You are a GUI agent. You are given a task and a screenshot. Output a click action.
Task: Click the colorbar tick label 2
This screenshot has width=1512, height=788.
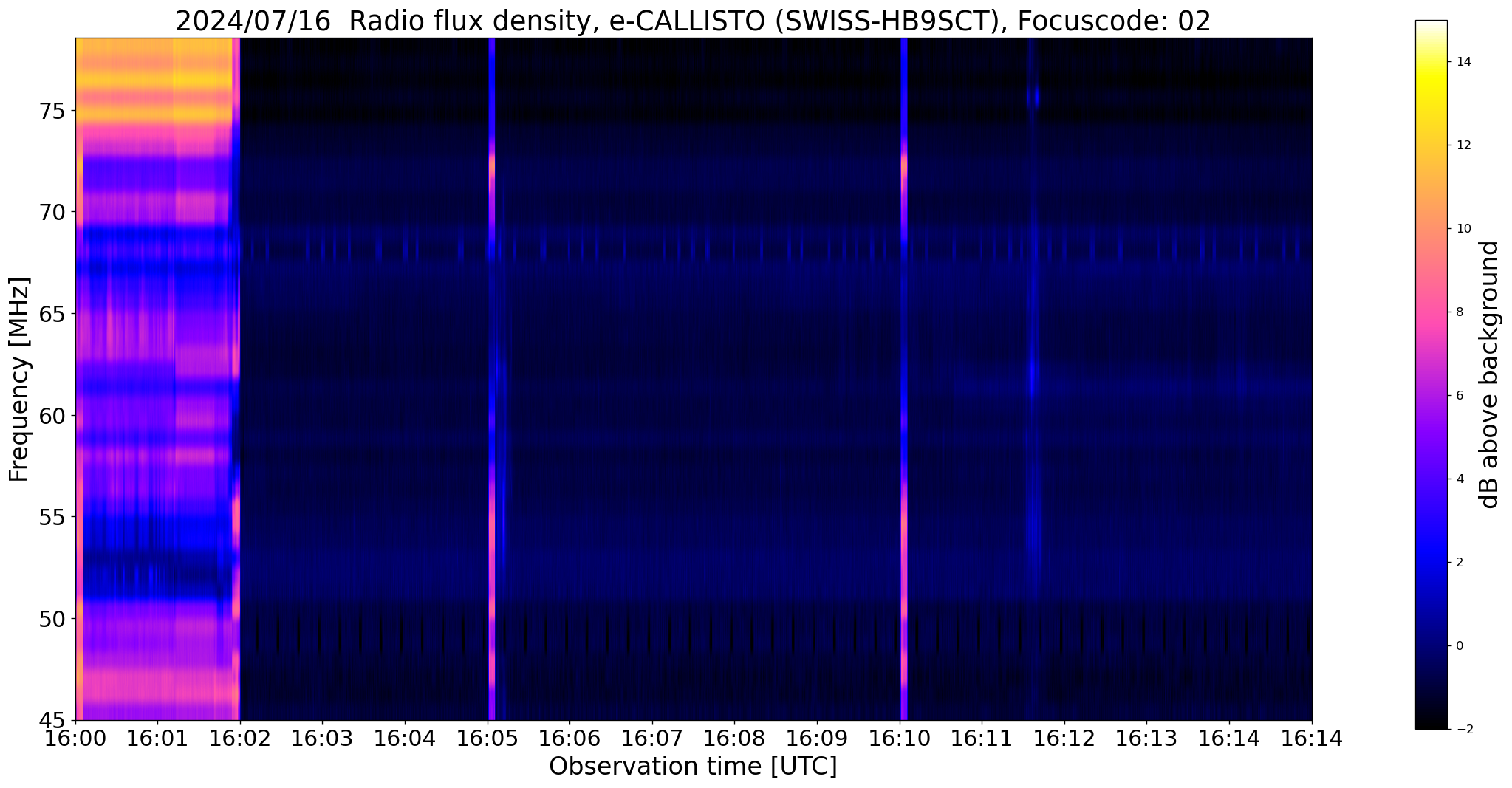coord(1459,562)
